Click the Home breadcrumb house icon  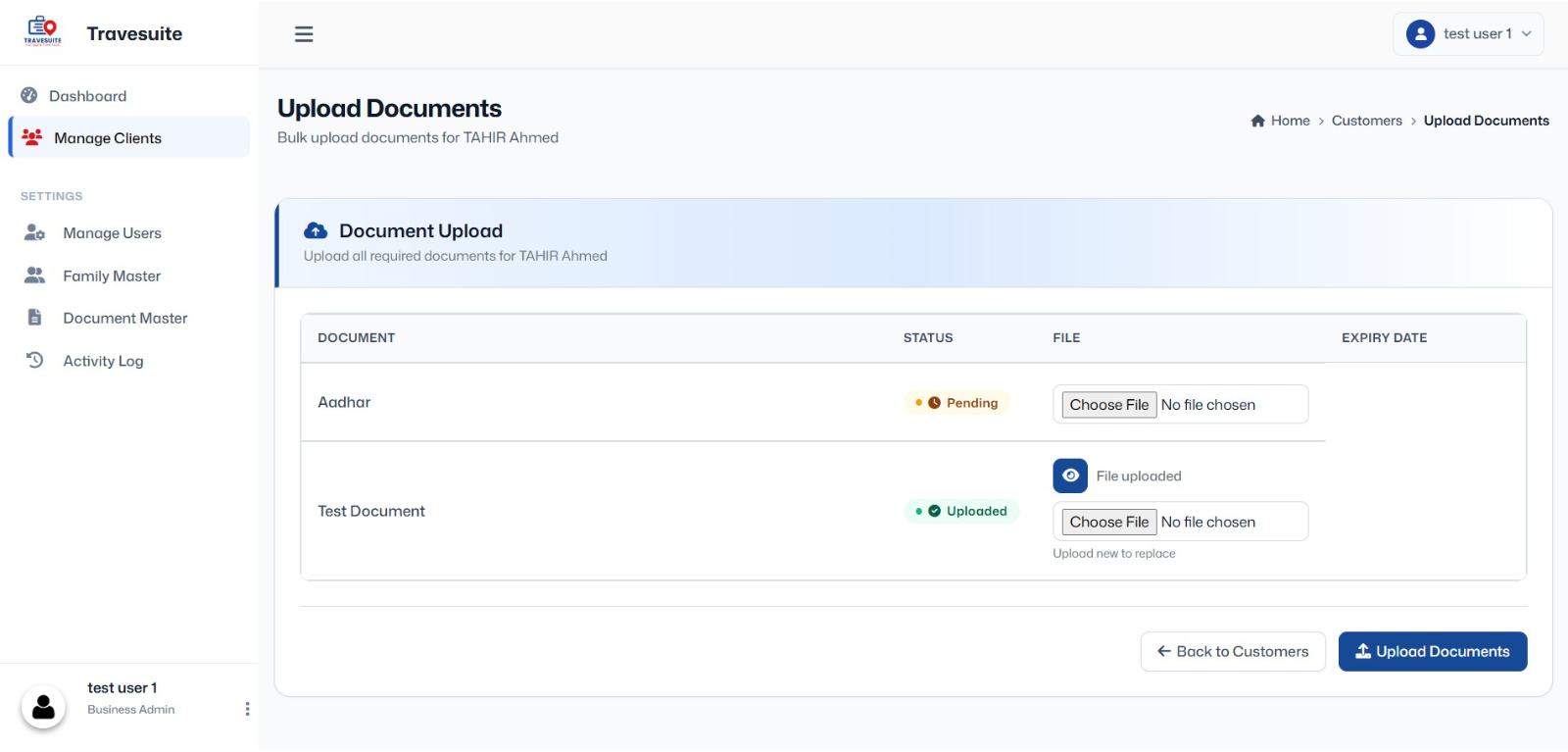(x=1258, y=121)
